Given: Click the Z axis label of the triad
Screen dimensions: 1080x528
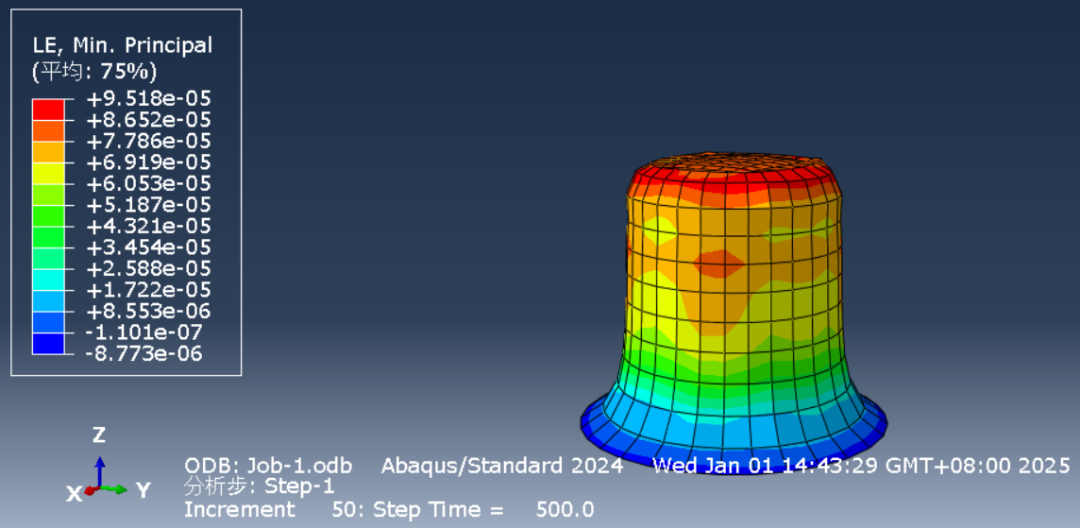Looking at the screenshot, I should click(x=99, y=435).
